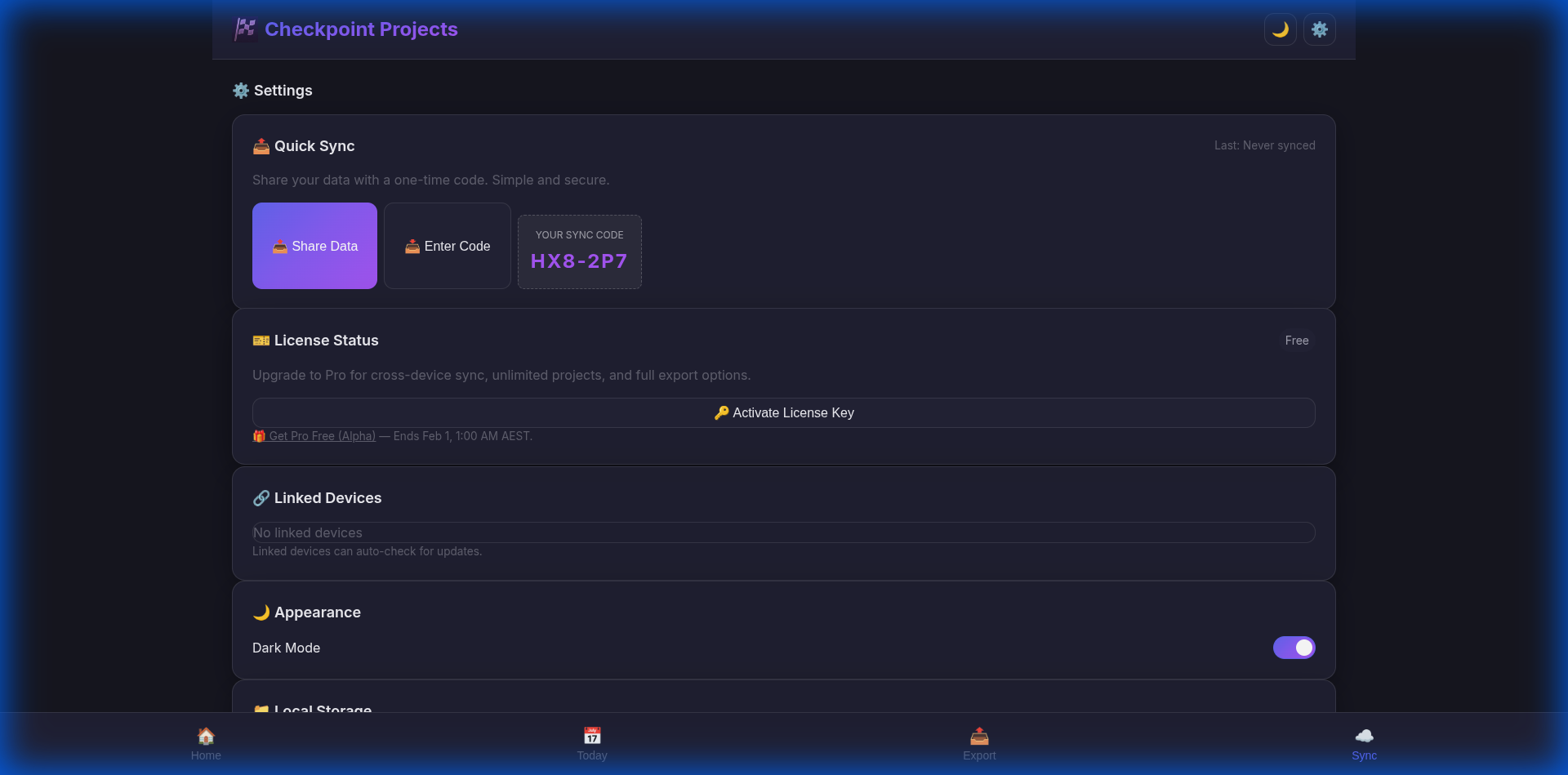Toggle theme with the moon icon in header
Image resolution: width=1568 pixels, height=775 pixels.
(x=1280, y=29)
